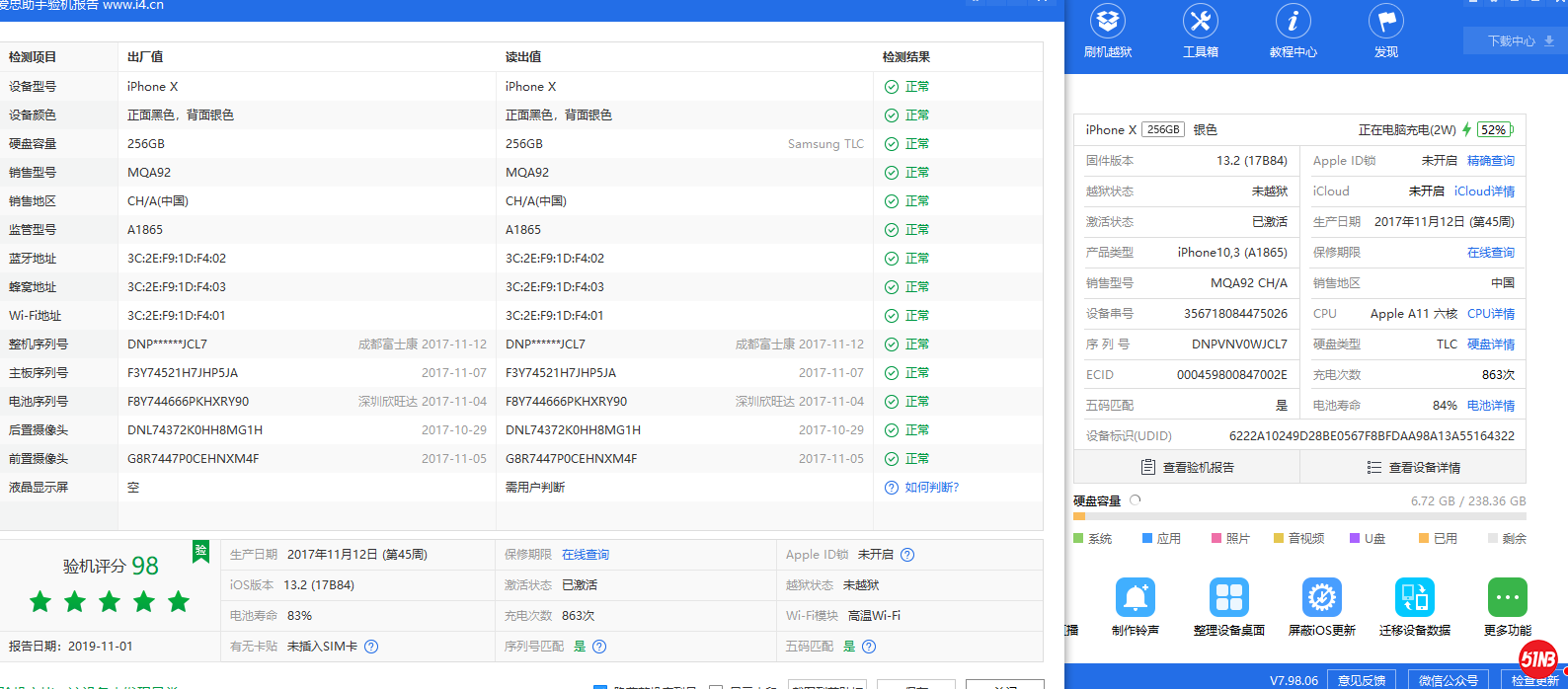Open 电池详情 battery details link
The width and height of the screenshot is (1568, 689).
coord(1490,406)
